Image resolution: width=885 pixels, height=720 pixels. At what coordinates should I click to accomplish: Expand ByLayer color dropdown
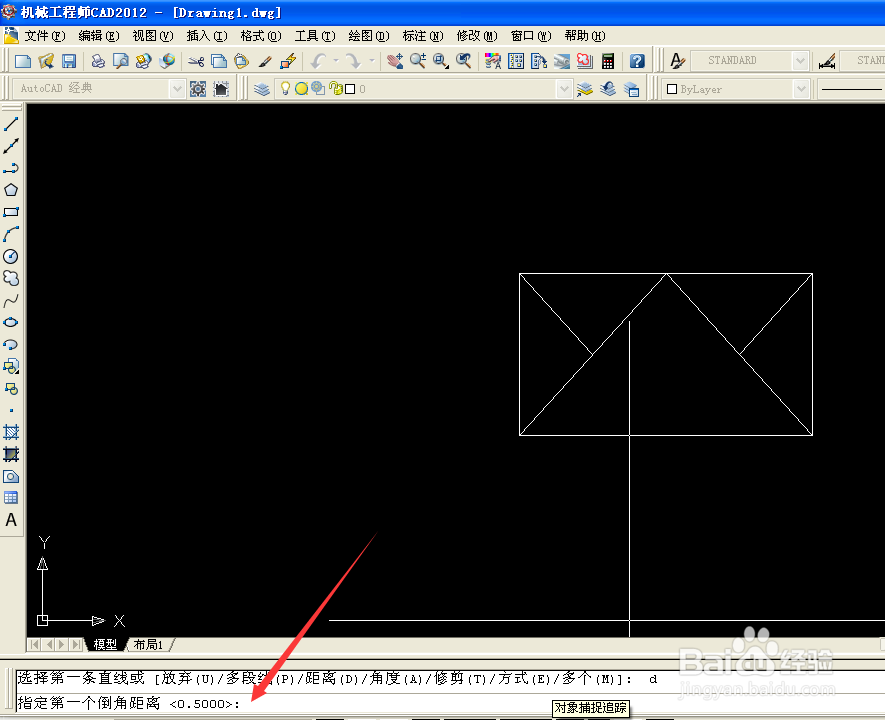click(x=800, y=89)
